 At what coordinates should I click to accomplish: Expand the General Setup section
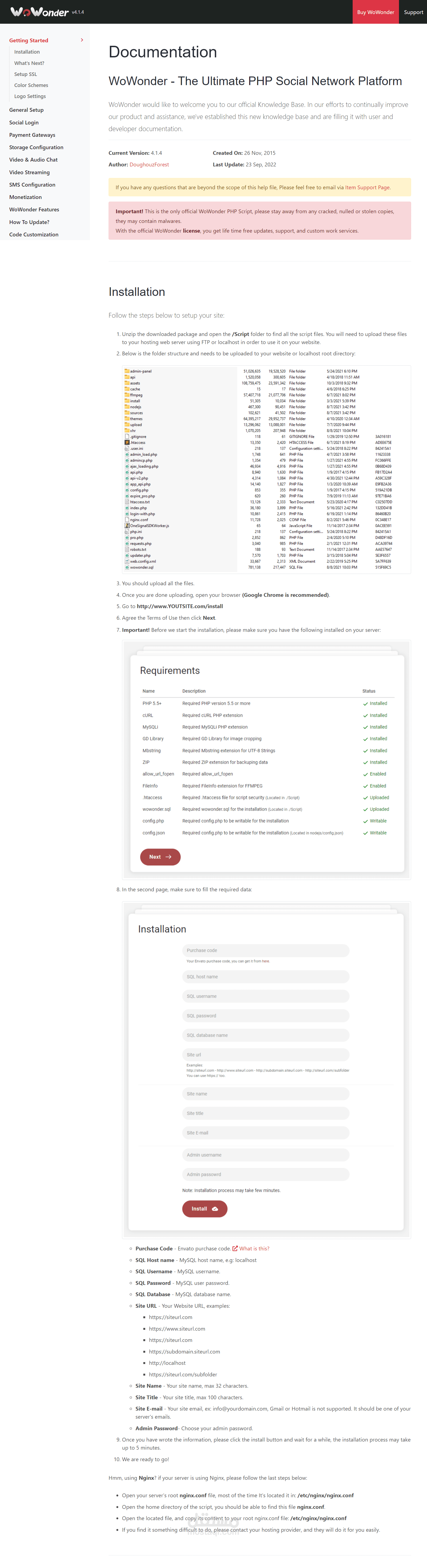tap(26, 110)
